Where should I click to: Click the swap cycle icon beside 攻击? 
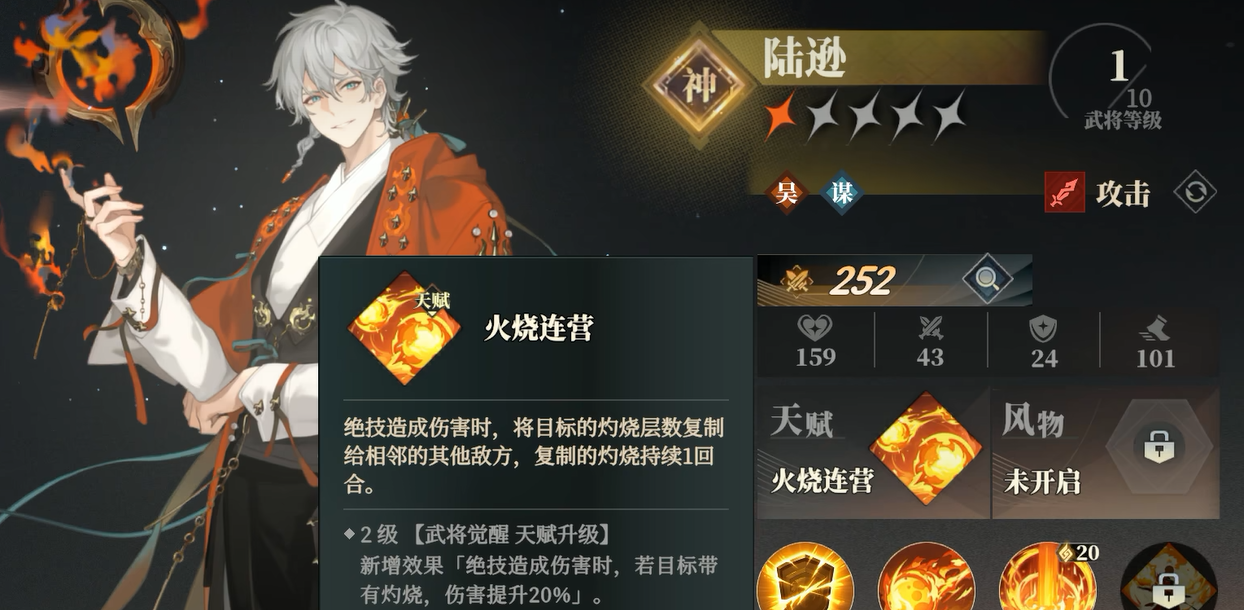(1195, 192)
